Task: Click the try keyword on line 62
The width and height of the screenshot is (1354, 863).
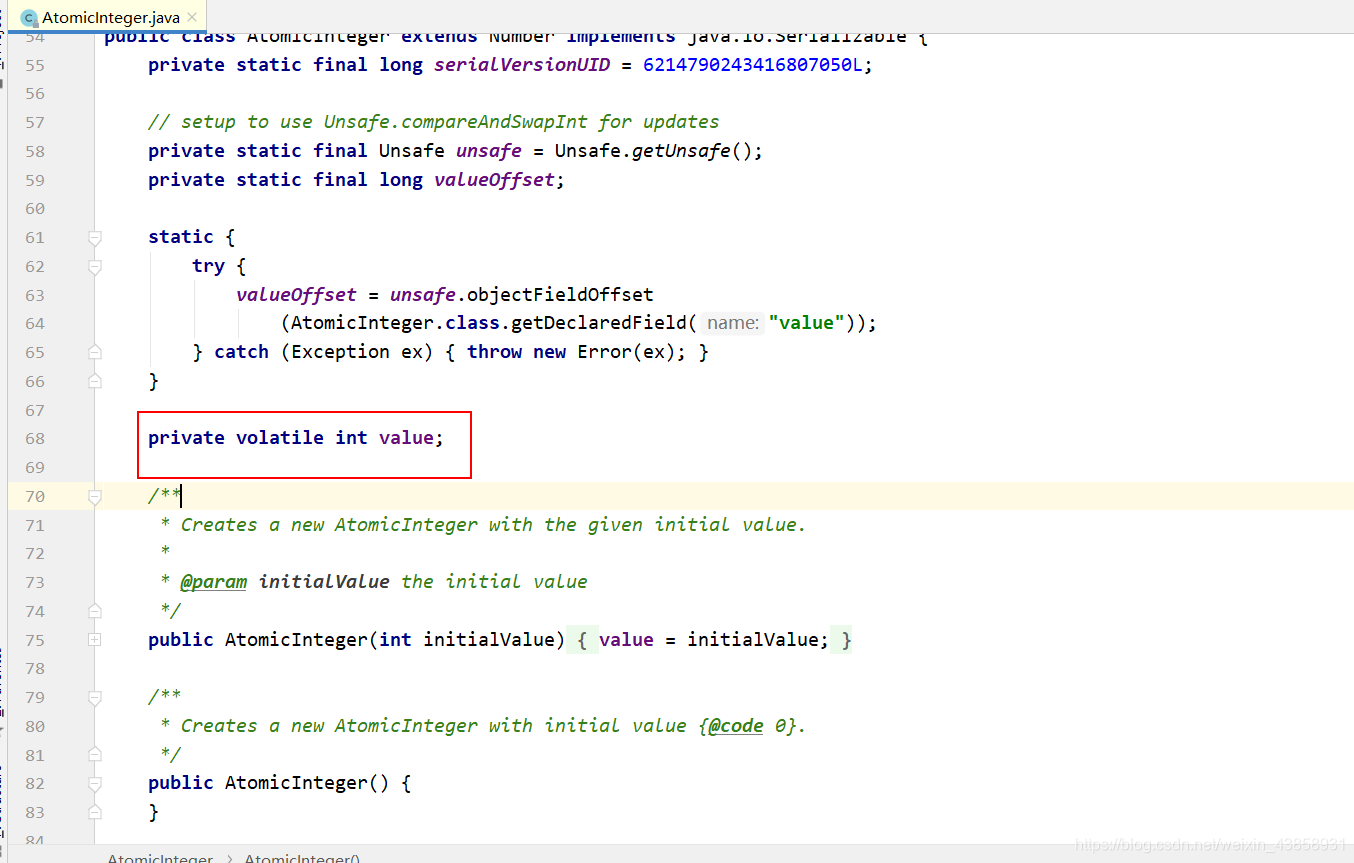Action: [208, 266]
